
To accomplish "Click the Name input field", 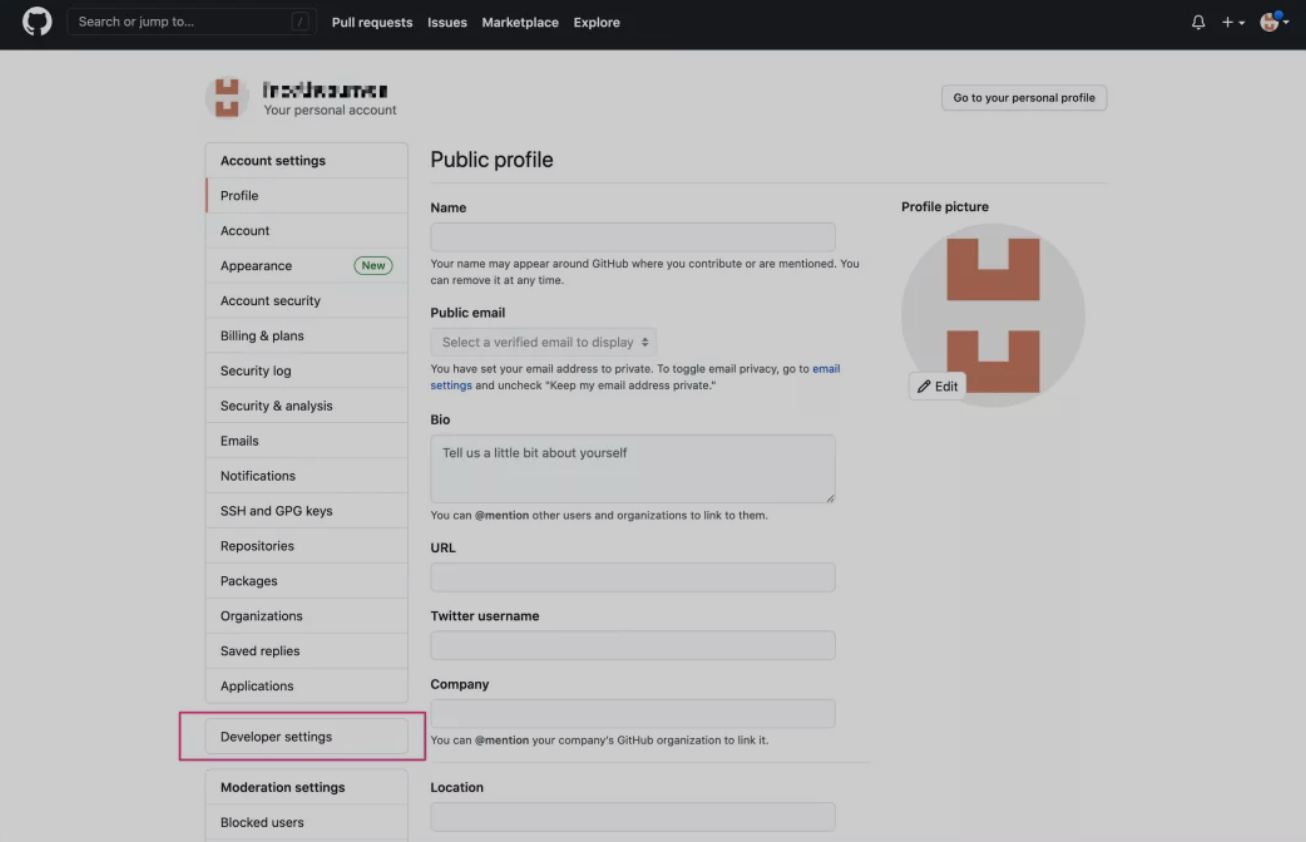I will (632, 237).
